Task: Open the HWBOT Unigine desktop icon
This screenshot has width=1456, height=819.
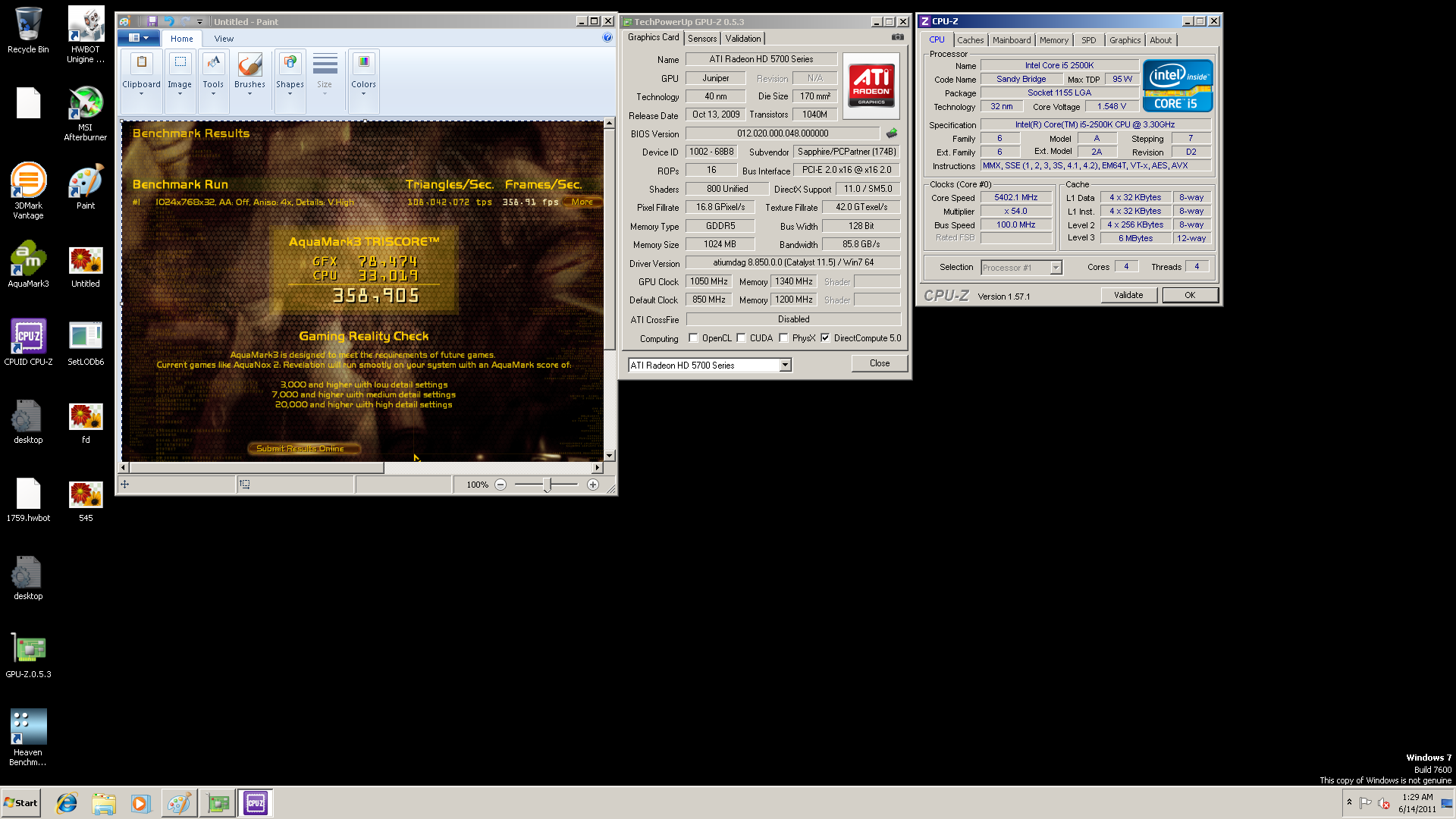Action: coord(86,34)
